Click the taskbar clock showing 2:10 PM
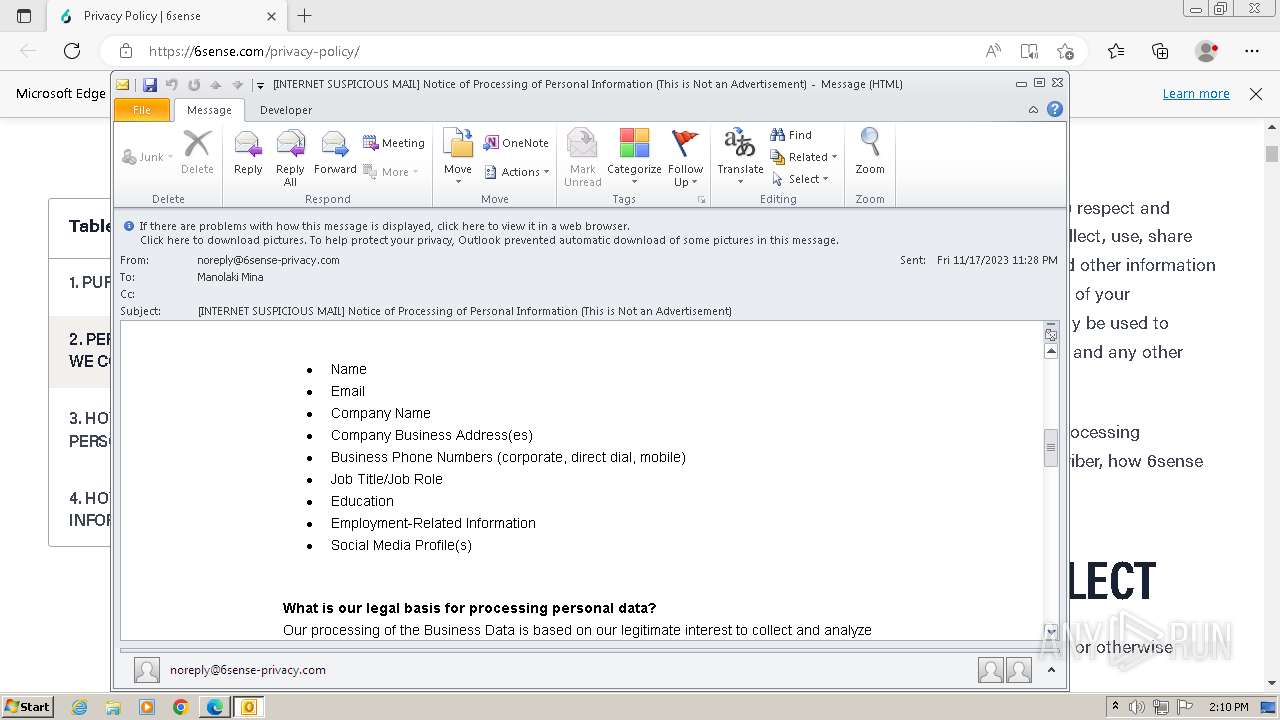The height and width of the screenshot is (720, 1280). tap(1228, 707)
